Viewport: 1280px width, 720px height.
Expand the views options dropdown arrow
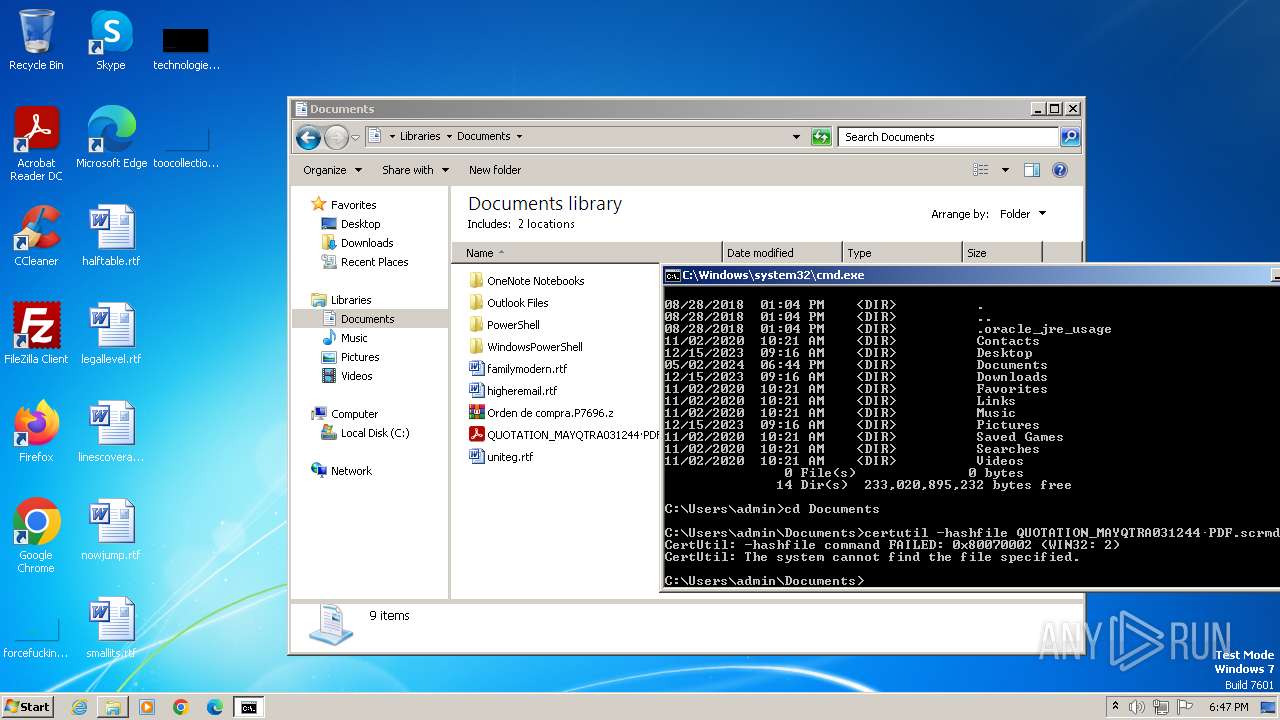[x=1005, y=170]
